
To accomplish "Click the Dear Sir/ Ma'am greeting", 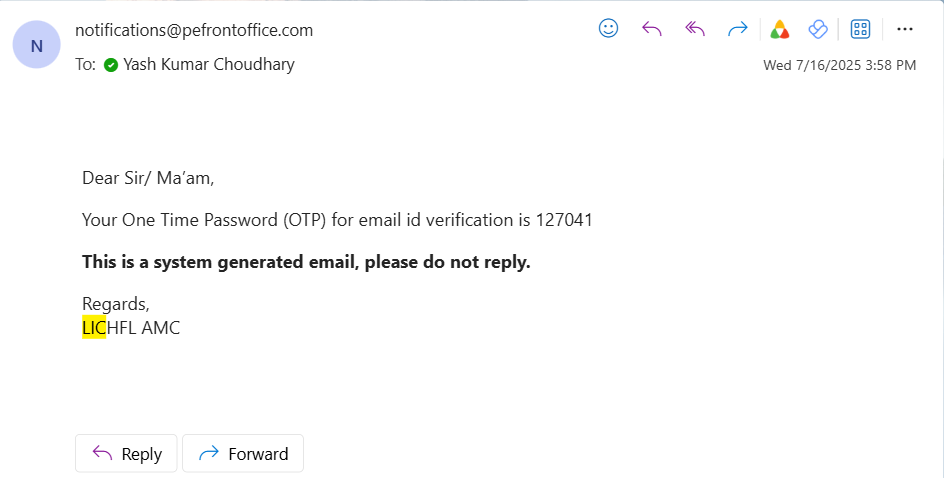I will coord(148,178).
